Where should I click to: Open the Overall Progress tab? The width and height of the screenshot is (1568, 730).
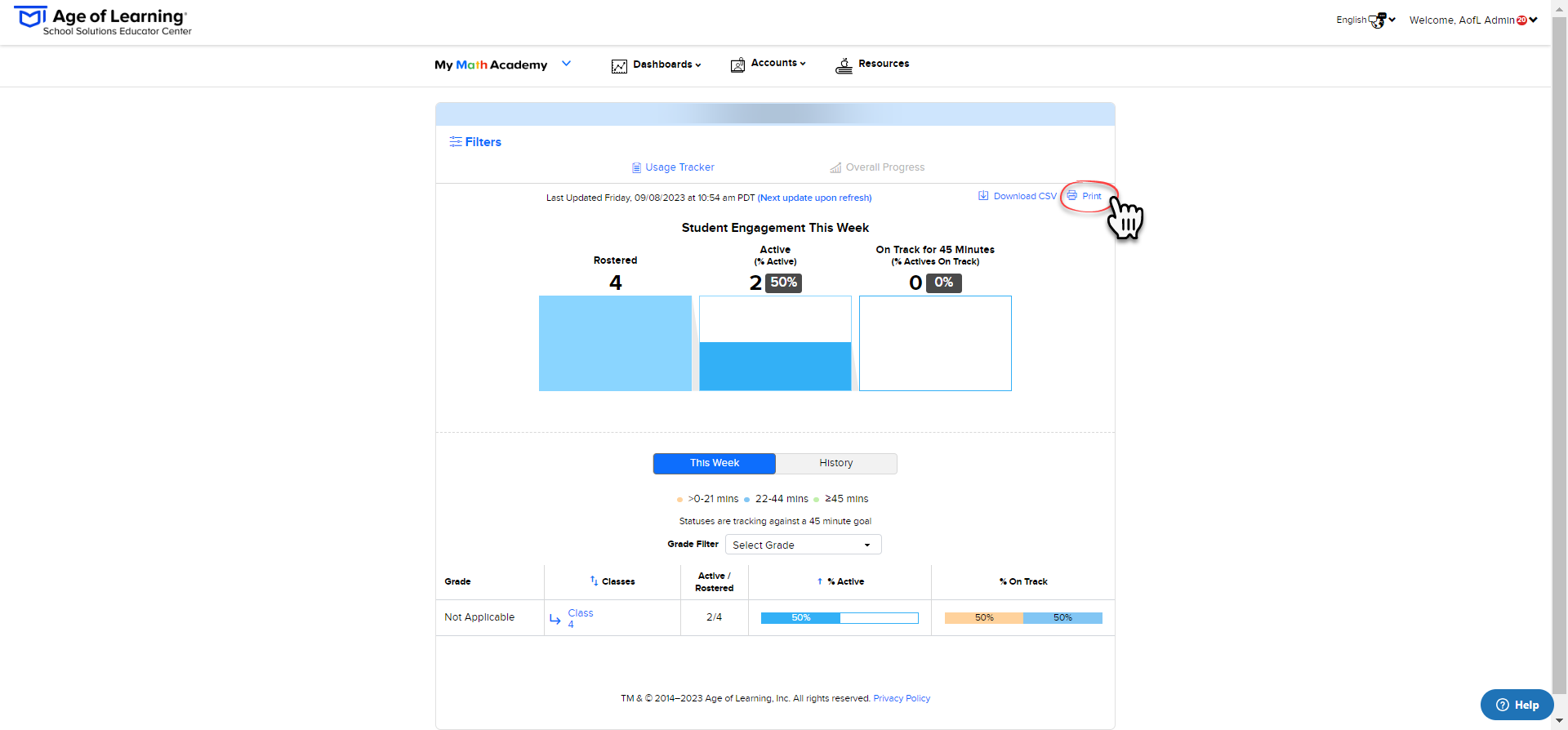pos(877,167)
